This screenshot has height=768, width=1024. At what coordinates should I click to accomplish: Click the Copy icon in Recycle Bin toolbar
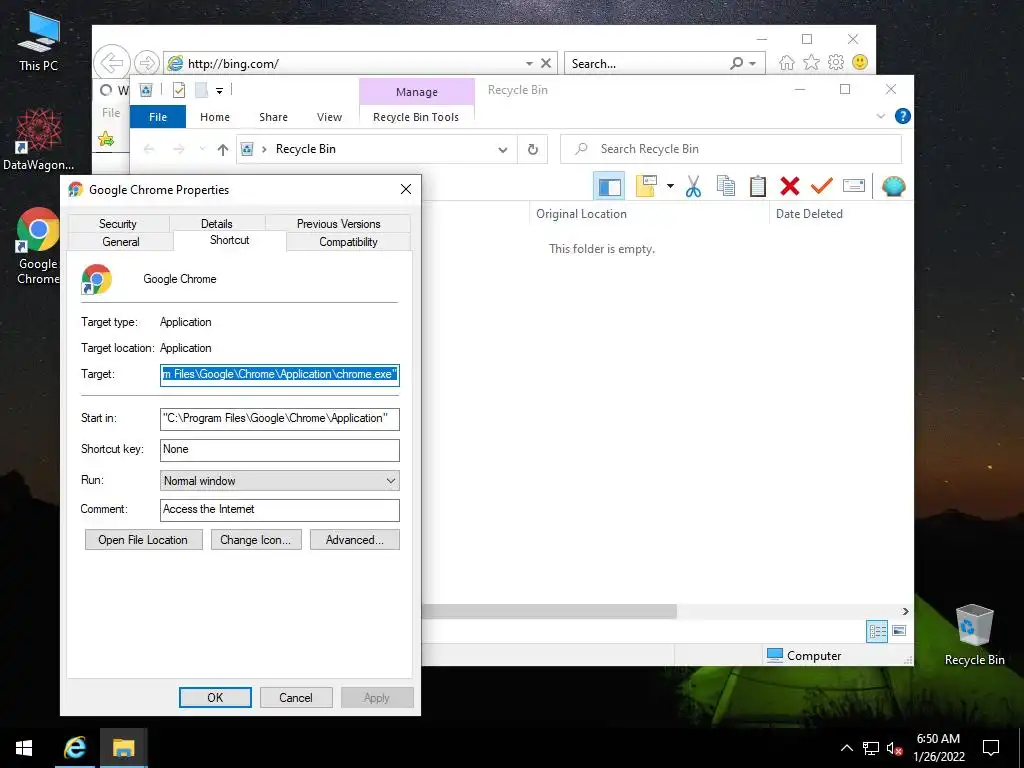point(726,186)
